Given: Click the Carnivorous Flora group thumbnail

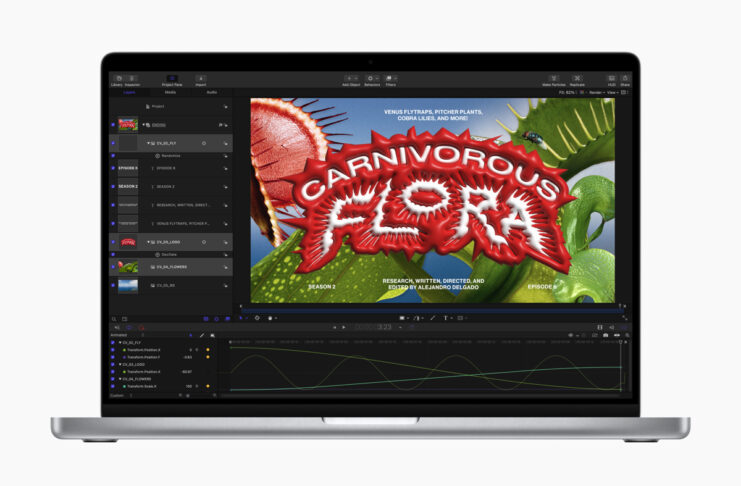Looking at the screenshot, I should pos(128,125).
